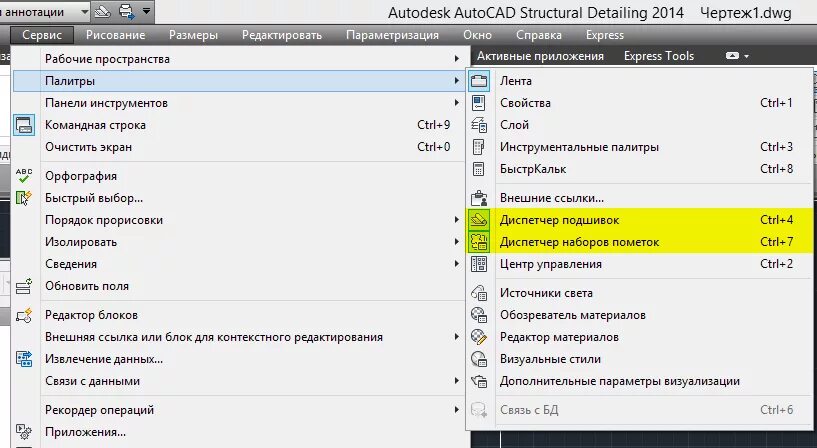Click the Связь с БД icon
This screenshot has width=817, height=448.
tap(479, 410)
